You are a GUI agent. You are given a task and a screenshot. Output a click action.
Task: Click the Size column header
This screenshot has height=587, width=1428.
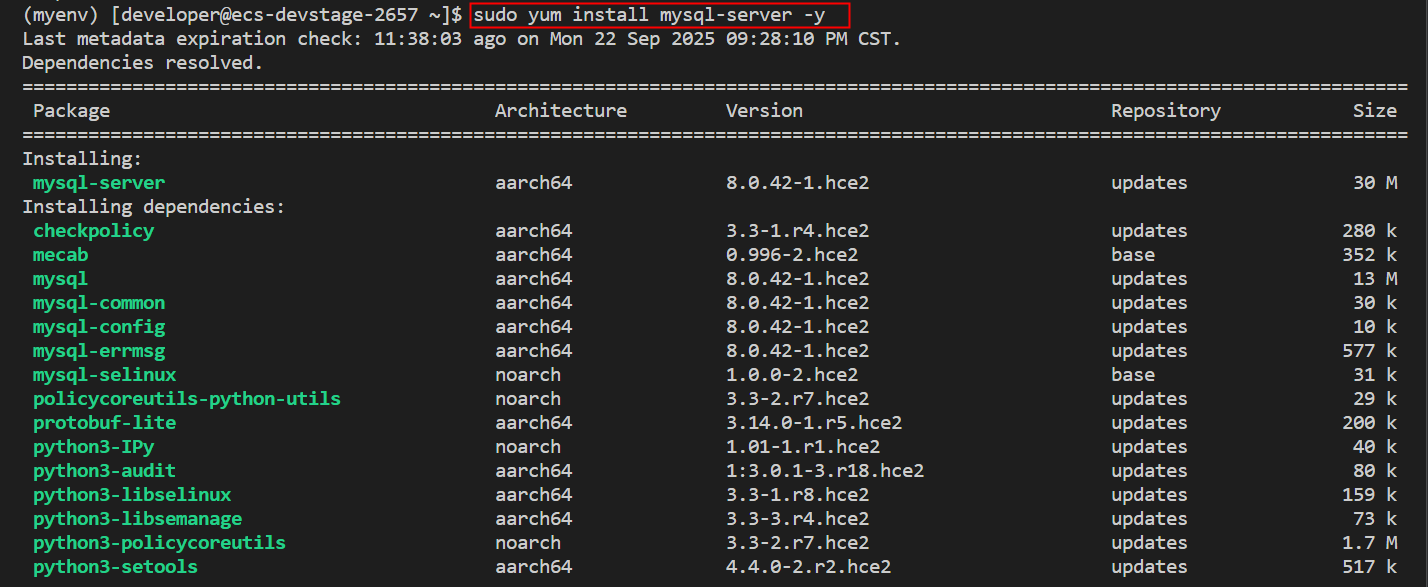click(1374, 111)
